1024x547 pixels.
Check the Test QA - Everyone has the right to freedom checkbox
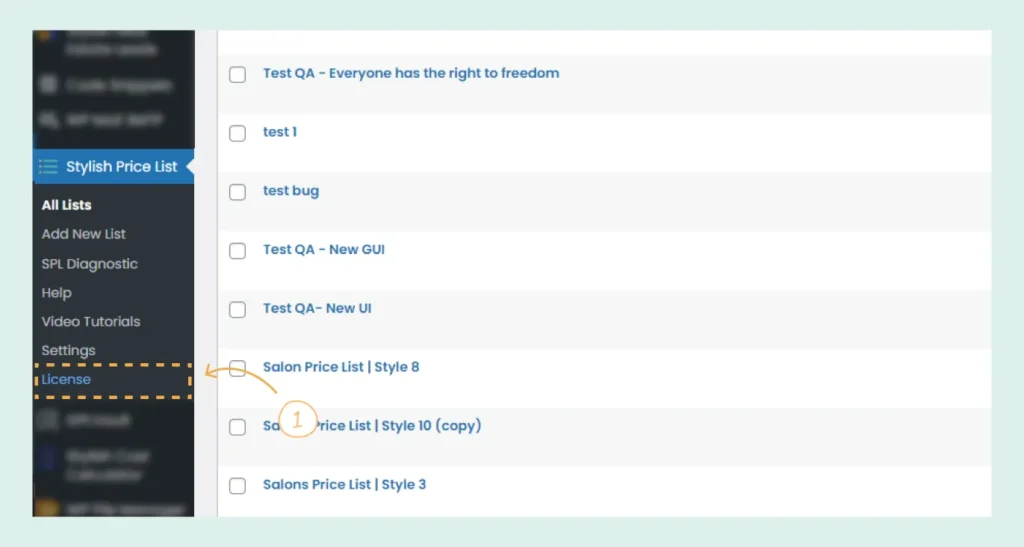[x=238, y=74]
